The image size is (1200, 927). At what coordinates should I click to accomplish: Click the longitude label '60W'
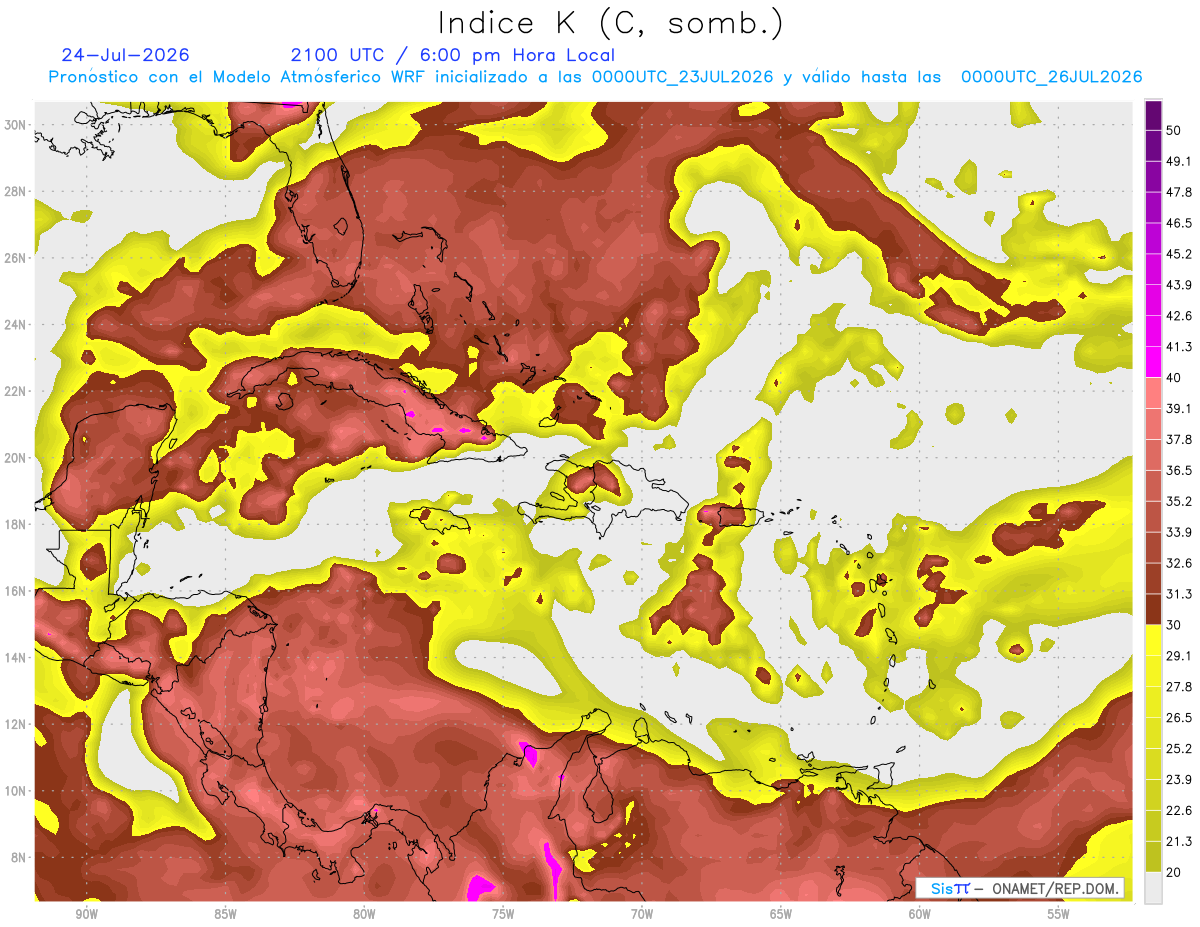920,915
